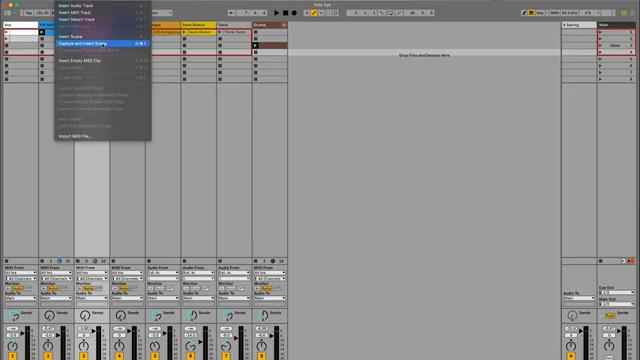Set track 5 Monitor to Off
Screen dimensions: 640x360
click(170, 289)
